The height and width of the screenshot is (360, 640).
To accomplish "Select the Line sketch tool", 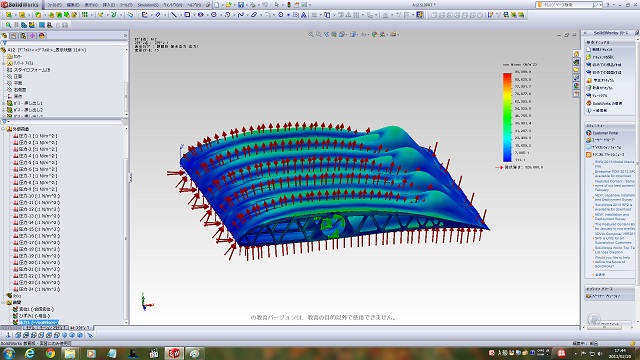I will pos(173,15).
